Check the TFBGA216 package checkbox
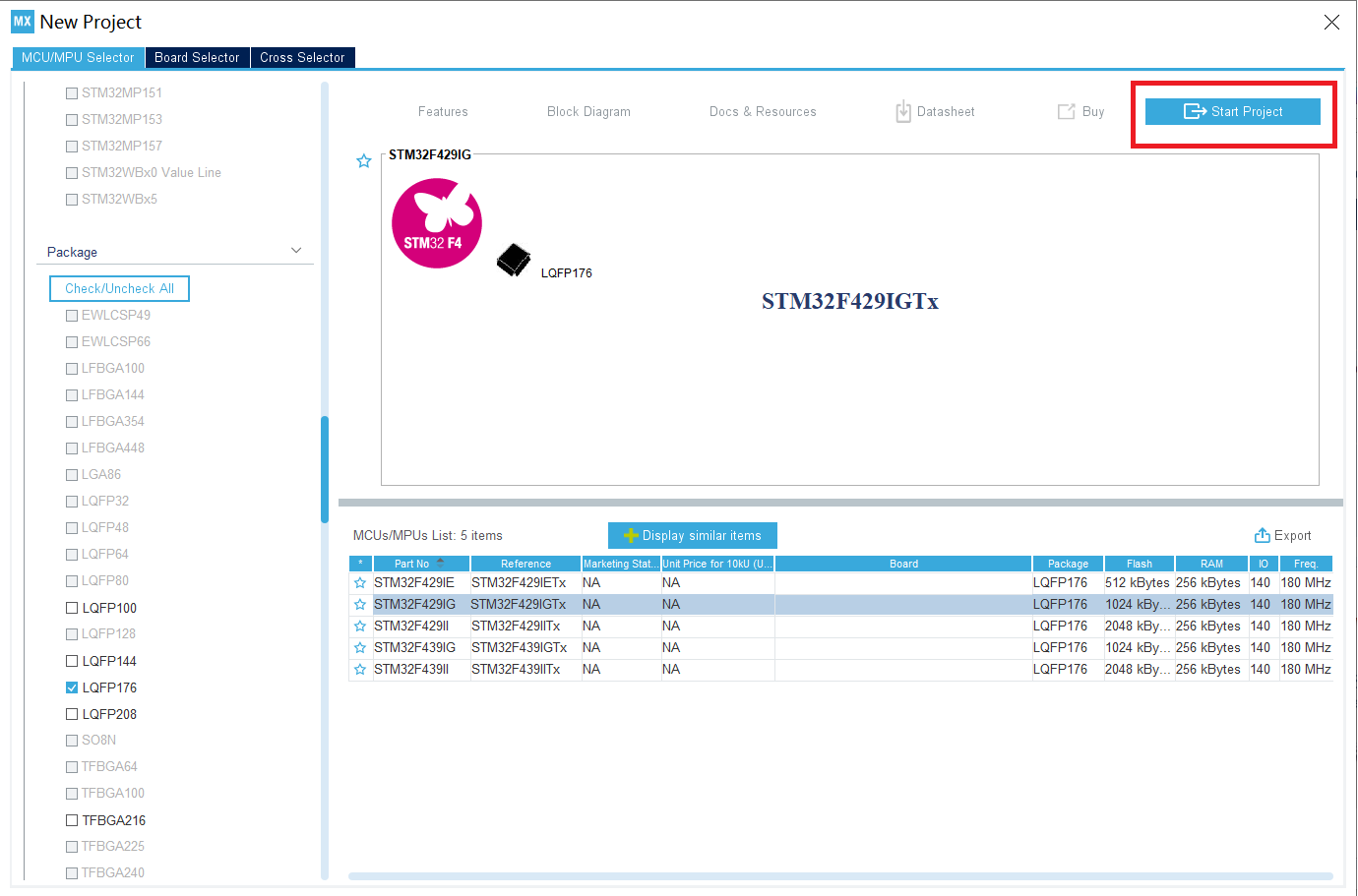 click(72, 820)
